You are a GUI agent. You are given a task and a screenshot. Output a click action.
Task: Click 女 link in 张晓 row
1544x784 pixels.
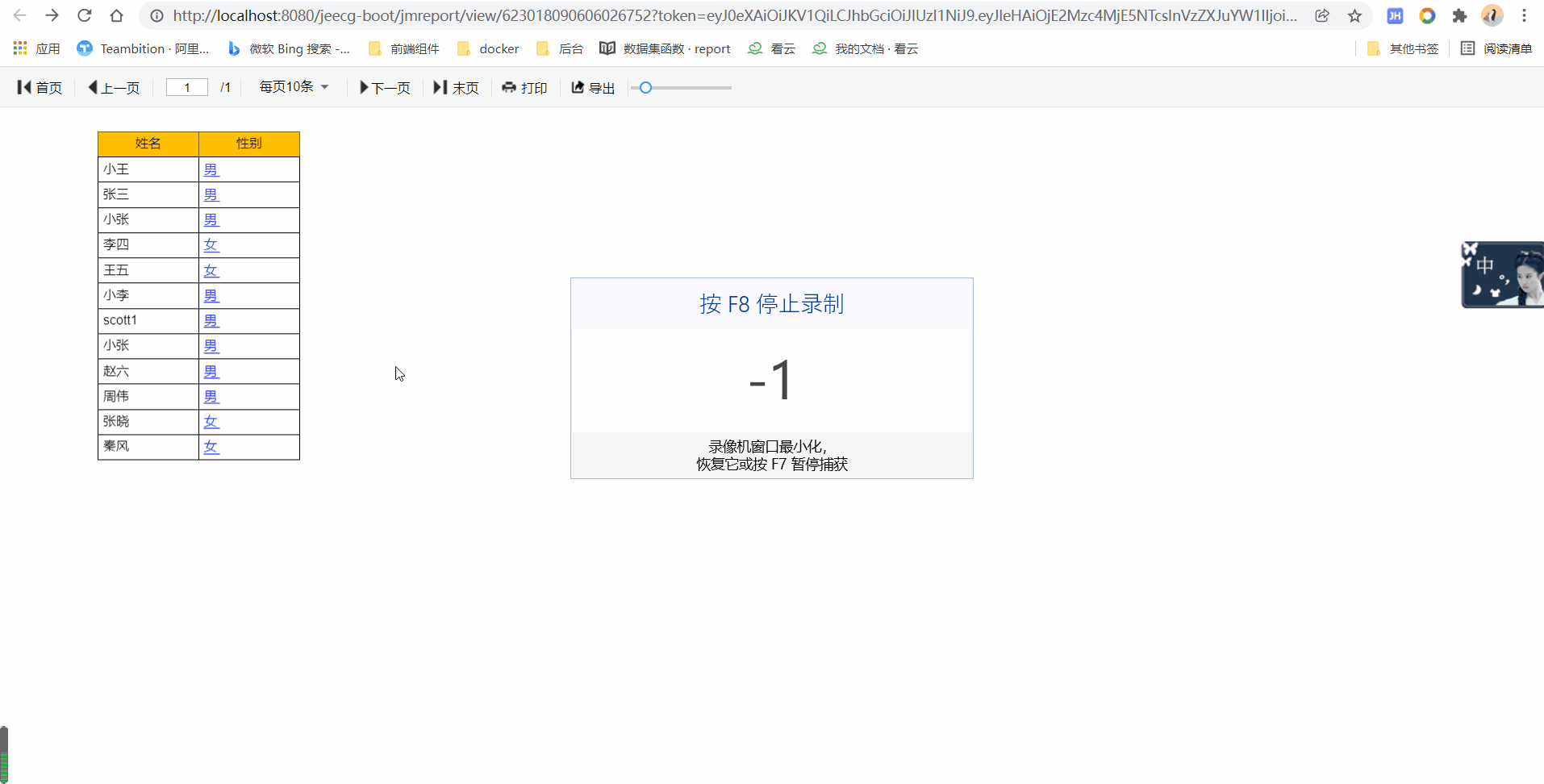point(211,421)
